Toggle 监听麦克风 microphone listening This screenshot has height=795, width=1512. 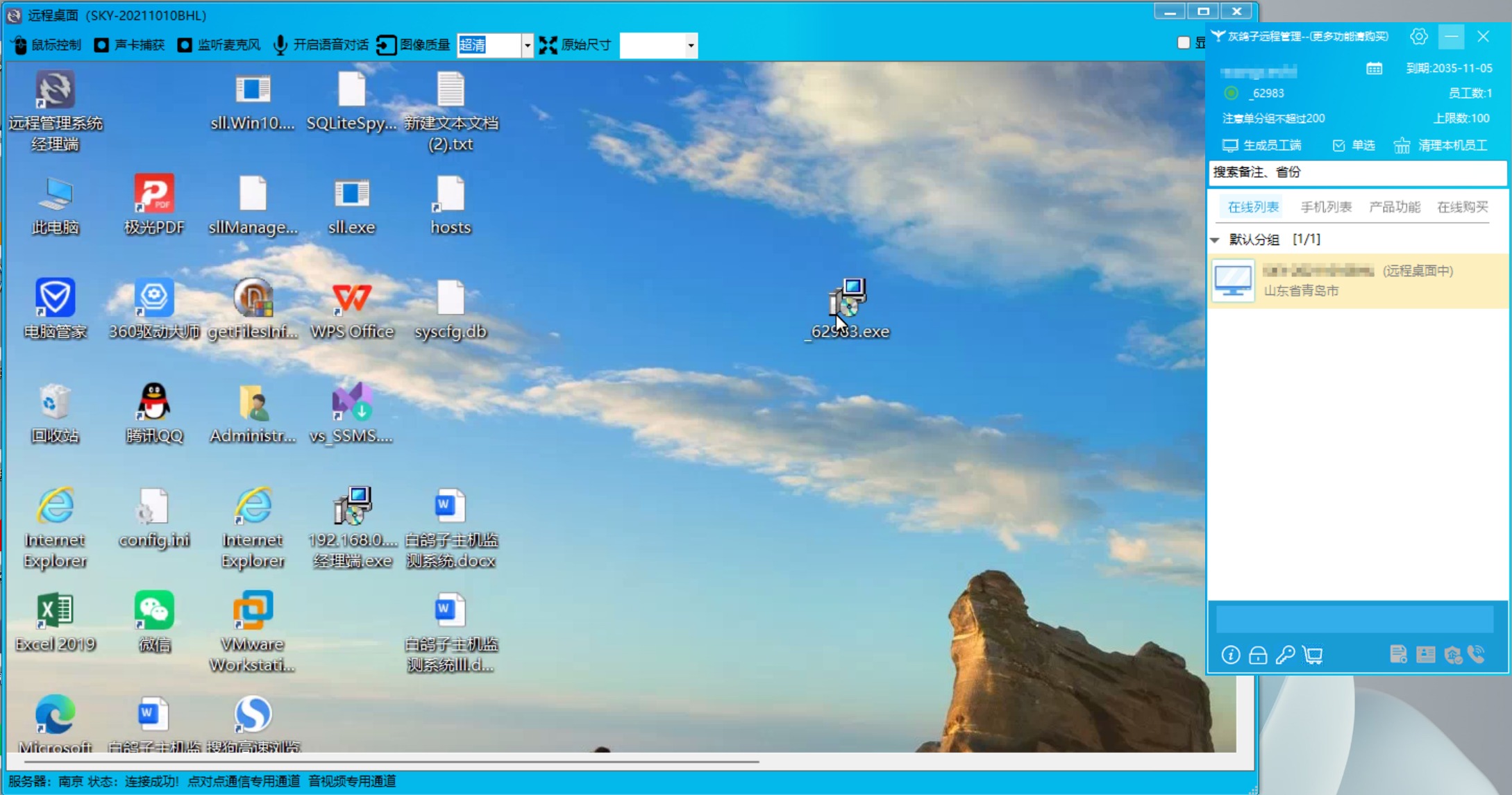pos(185,45)
